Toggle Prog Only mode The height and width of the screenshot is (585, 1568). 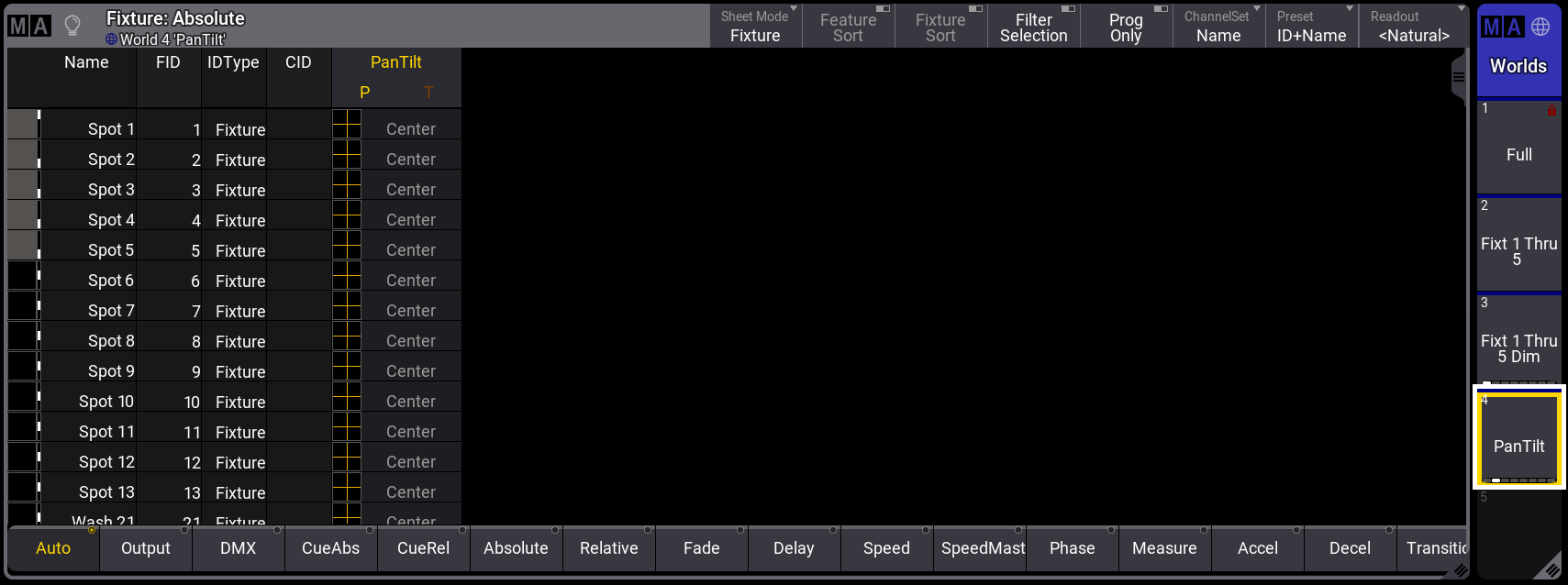point(1126,27)
